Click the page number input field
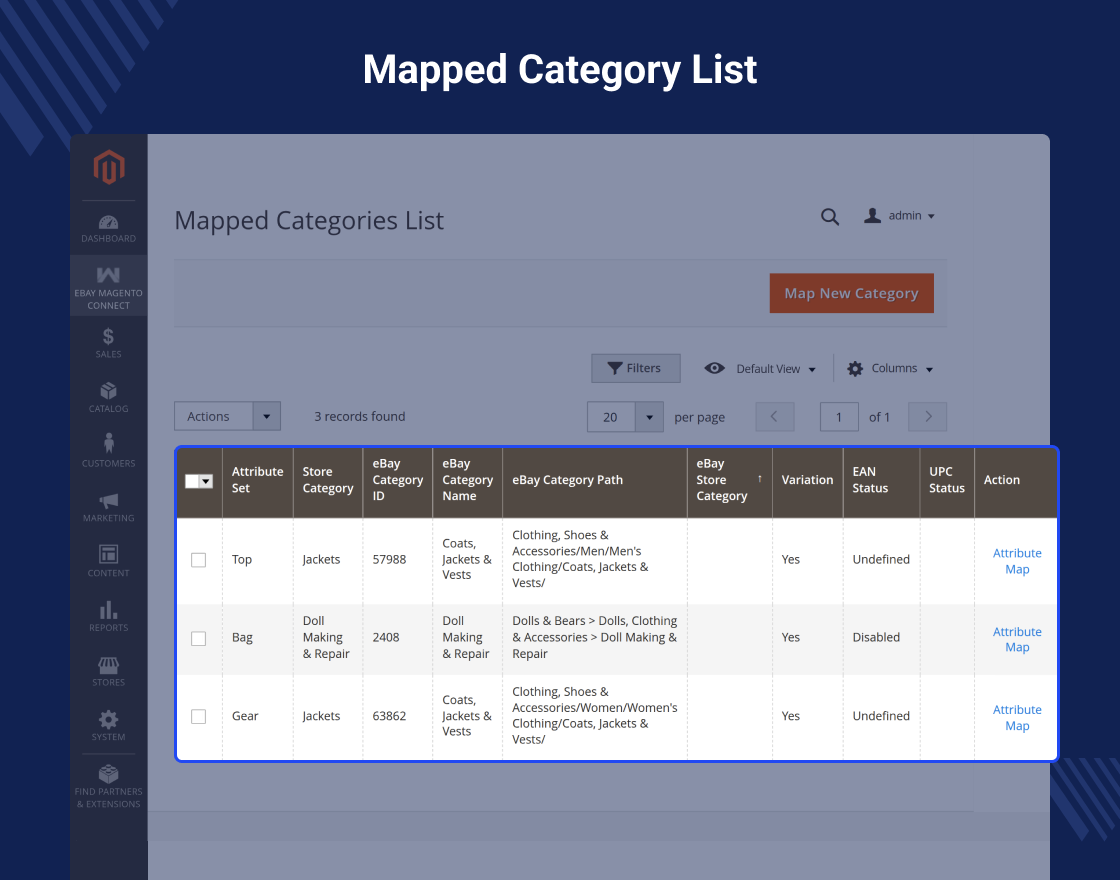 839,416
